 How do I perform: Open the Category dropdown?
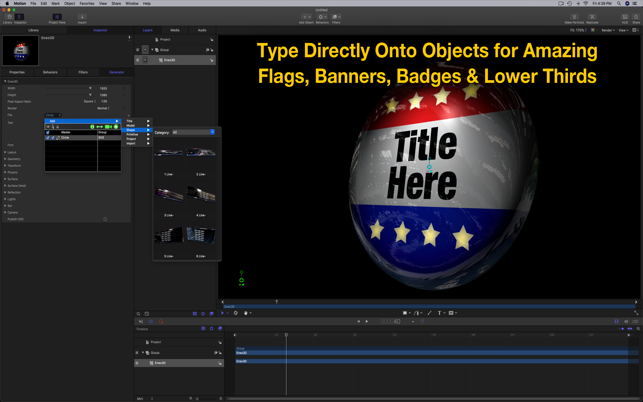pyautogui.click(x=193, y=132)
